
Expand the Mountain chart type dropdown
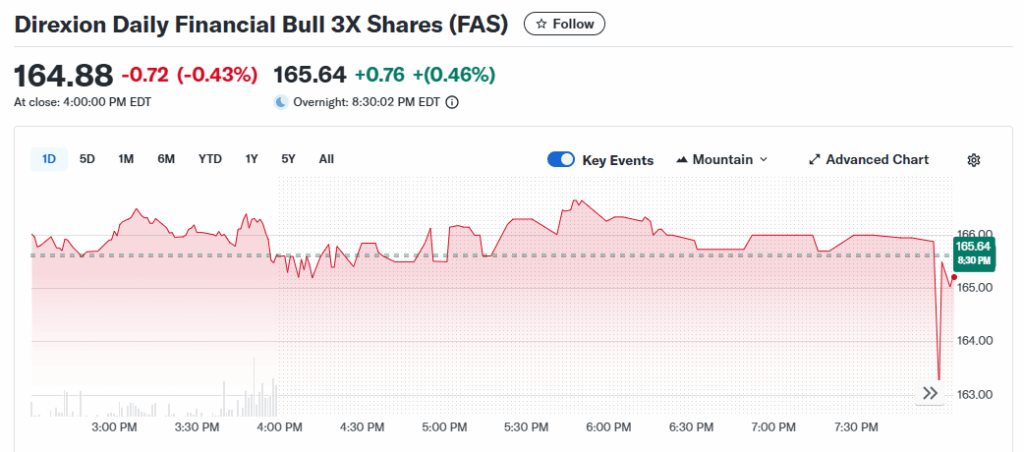click(x=763, y=160)
